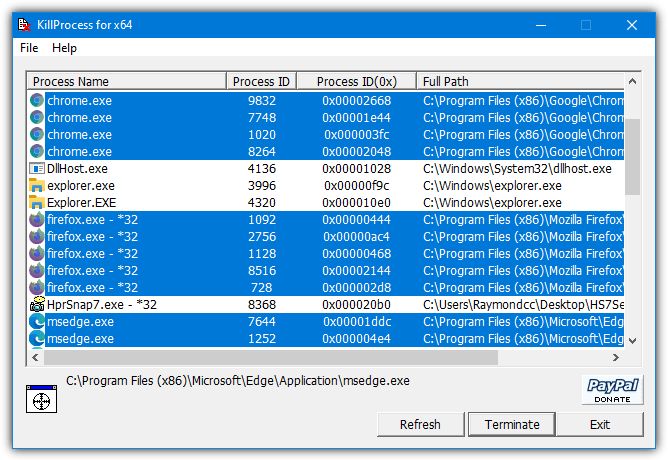Viewport: 668px width, 460px height.
Task: Click the firefox.exe icon for process 8516
Action: pyautogui.click(x=37, y=271)
